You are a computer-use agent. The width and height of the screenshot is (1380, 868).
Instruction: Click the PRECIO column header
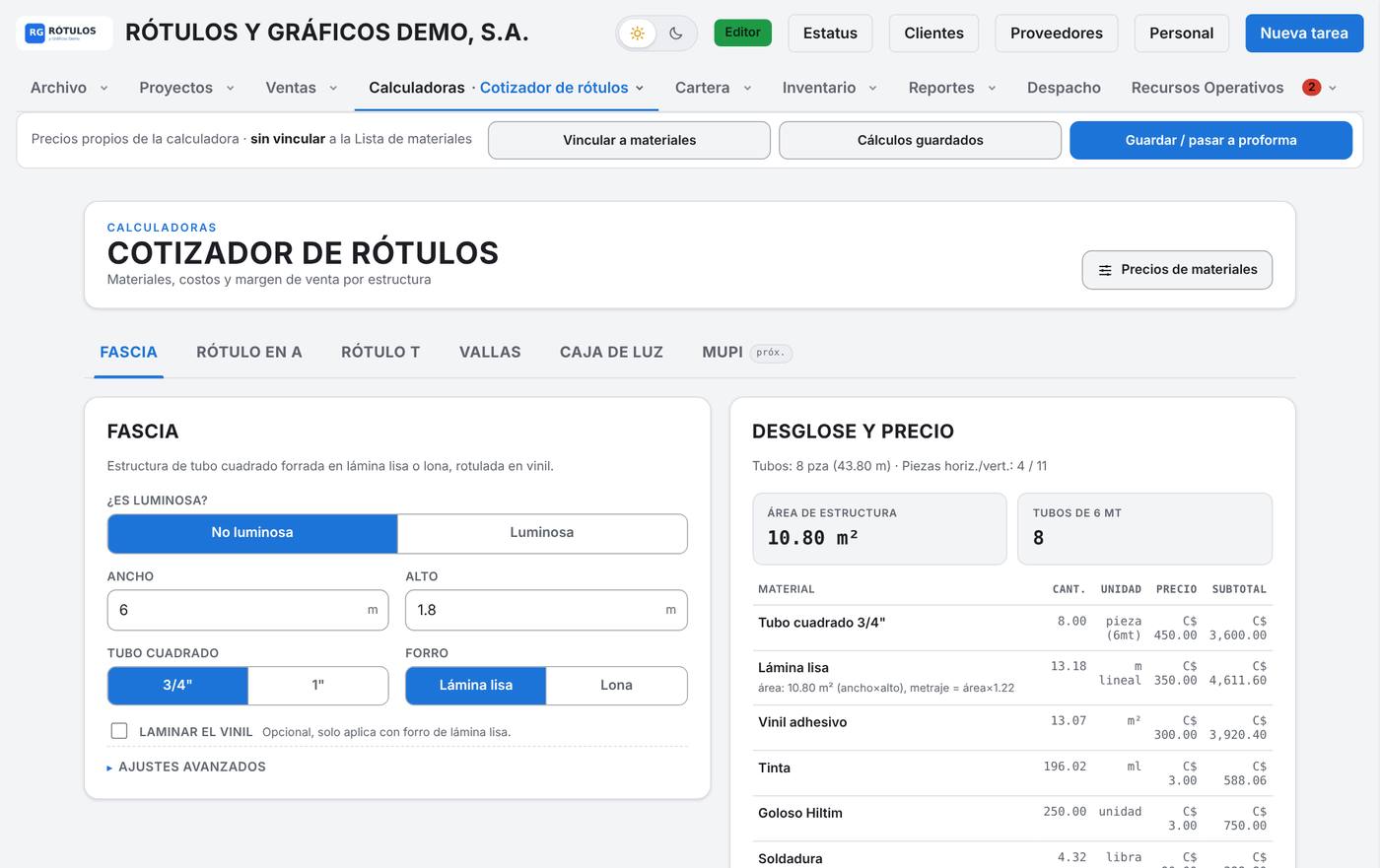click(x=1176, y=589)
